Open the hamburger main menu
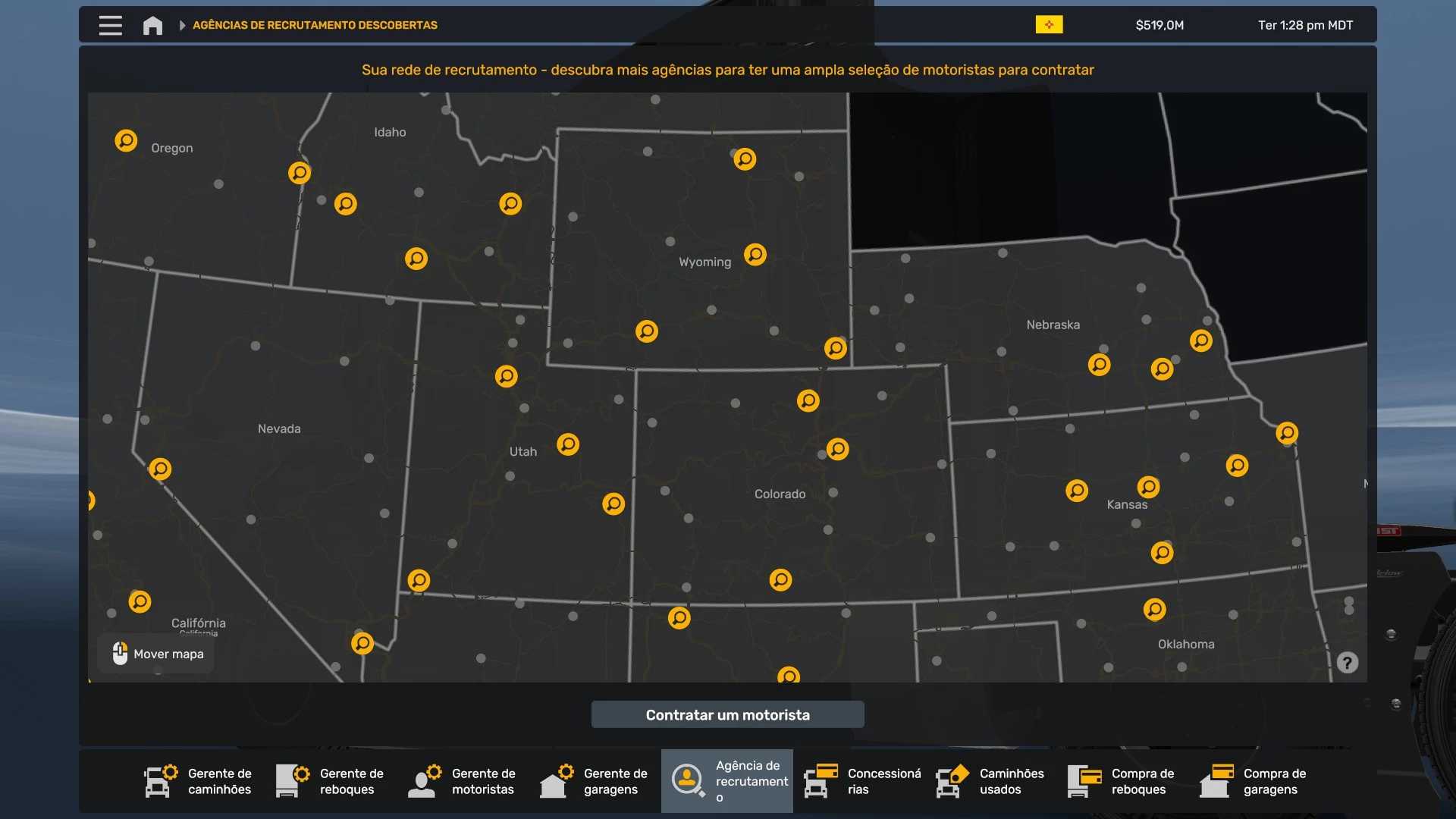This screenshot has height=819, width=1456. tap(110, 25)
